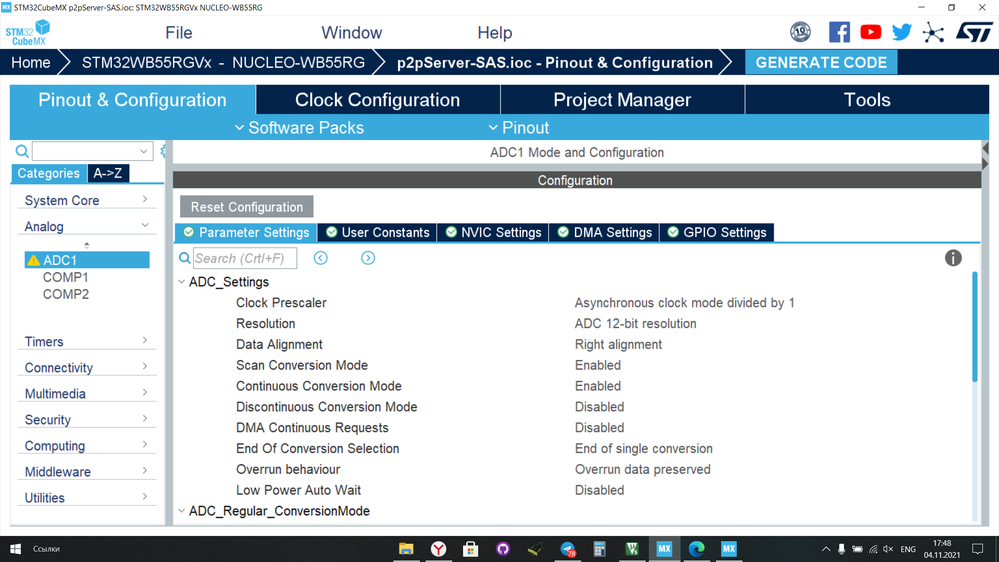The image size is (999, 562).
Task: Click the ST logo icon
Action: pyautogui.click(x=974, y=32)
